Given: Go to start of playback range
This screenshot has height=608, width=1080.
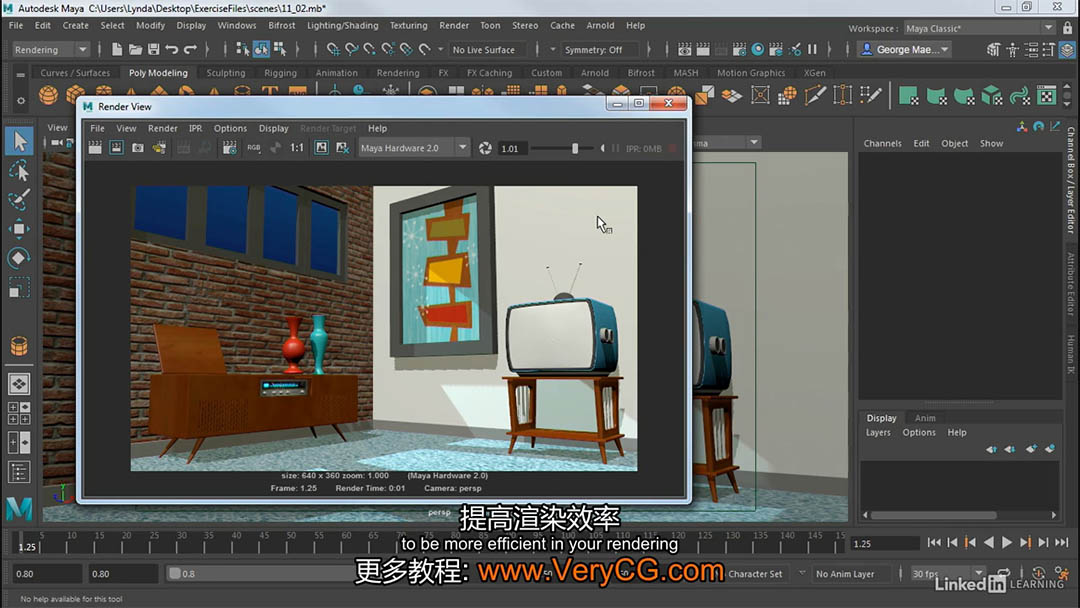Looking at the screenshot, I should [934, 543].
